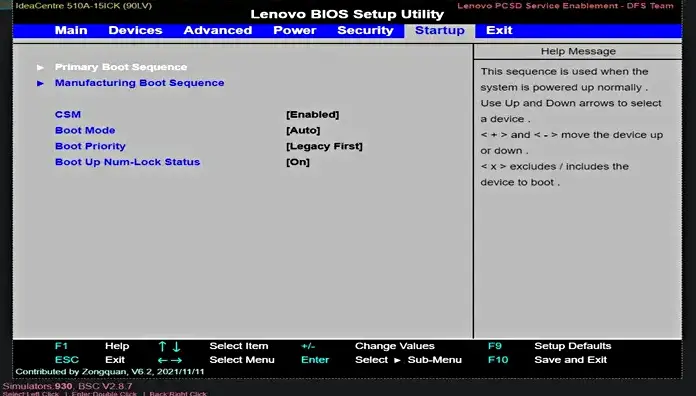The width and height of the screenshot is (696, 396).
Task: Click the F9 Setup Defaults hint
Action: click(550, 346)
